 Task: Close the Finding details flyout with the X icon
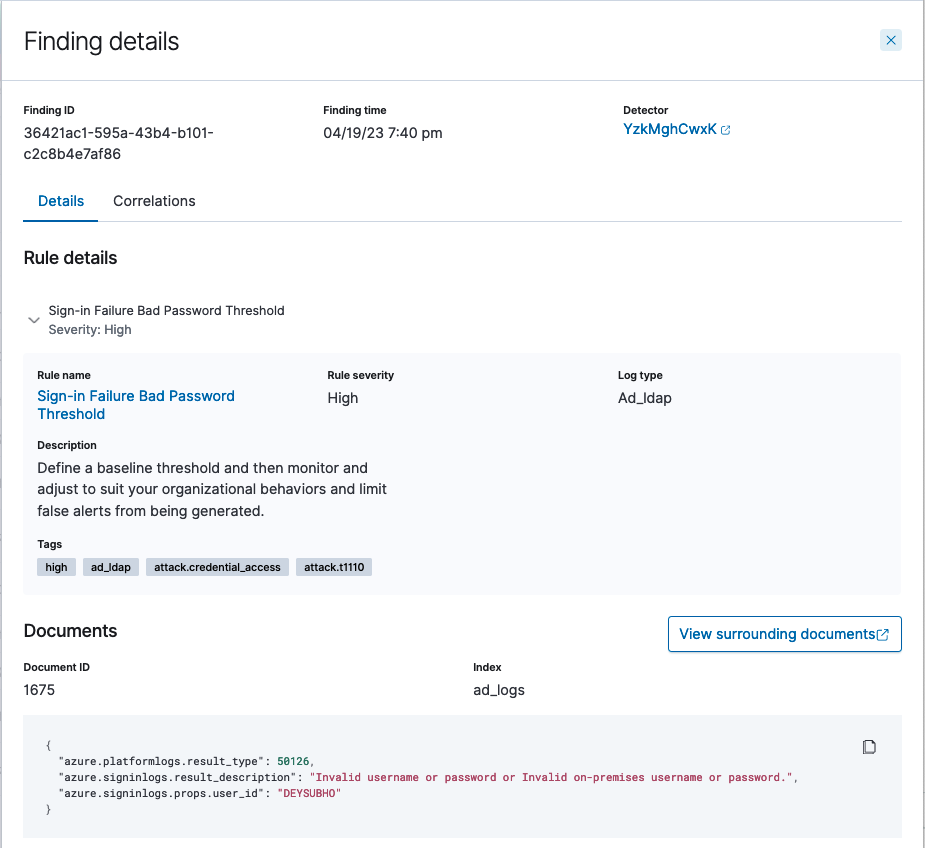tap(890, 40)
